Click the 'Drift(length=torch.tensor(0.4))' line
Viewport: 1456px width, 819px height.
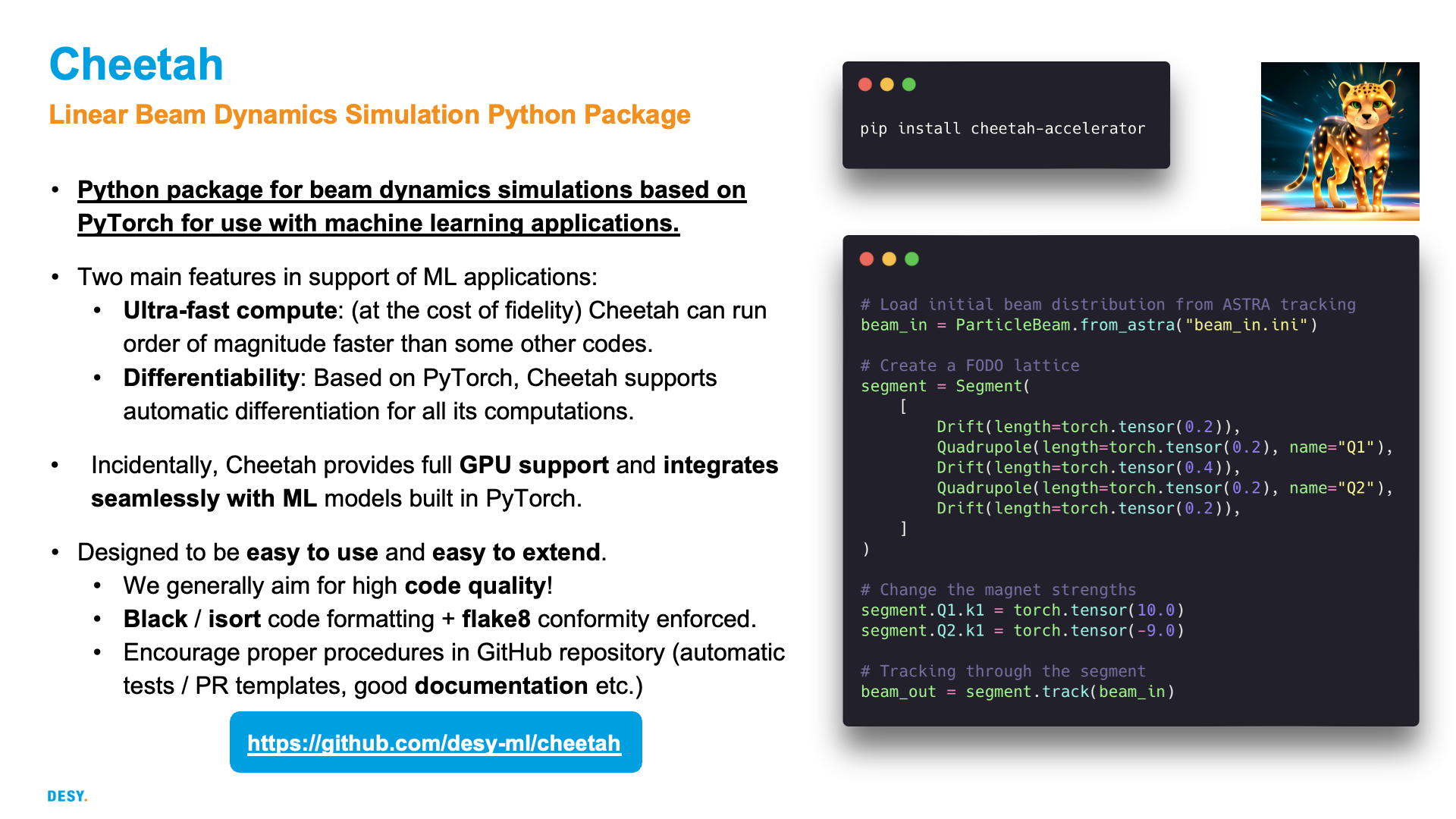click(x=1088, y=468)
